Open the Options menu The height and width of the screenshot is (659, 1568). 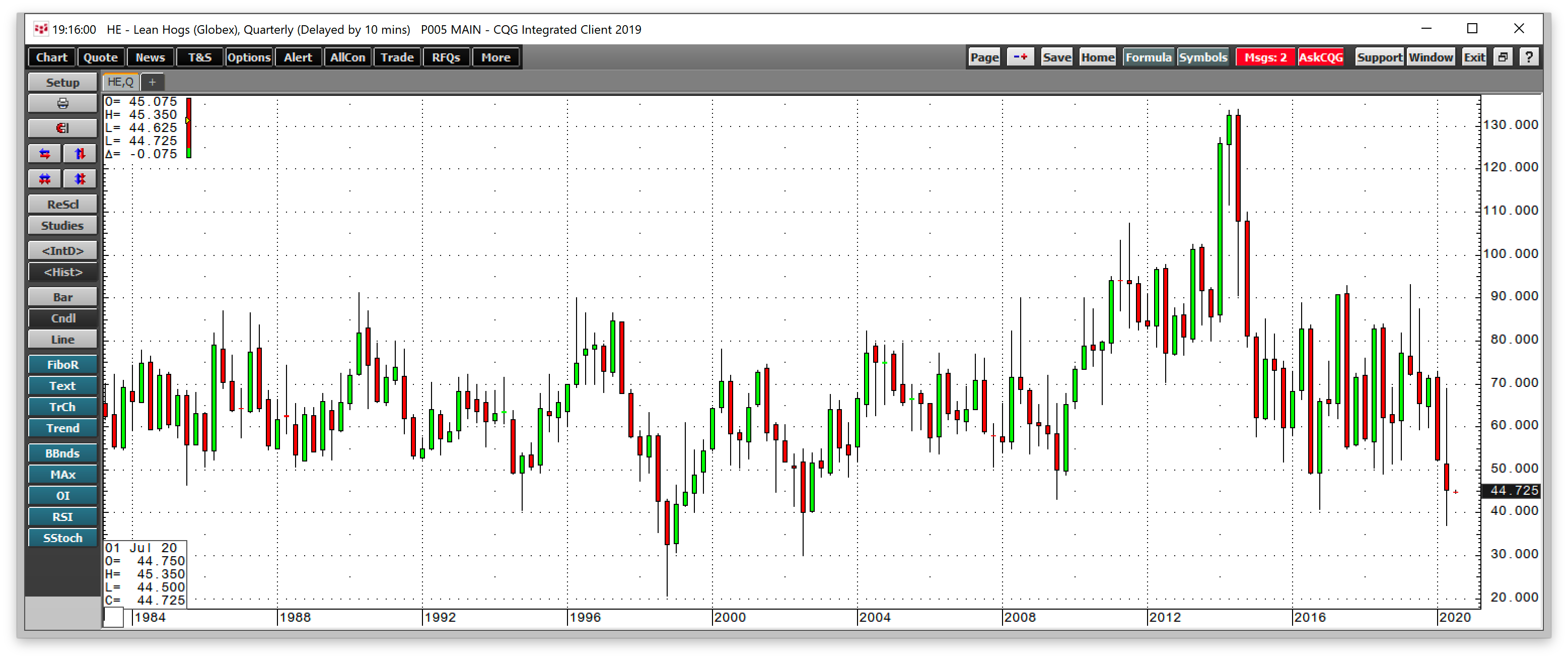[249, 57]
